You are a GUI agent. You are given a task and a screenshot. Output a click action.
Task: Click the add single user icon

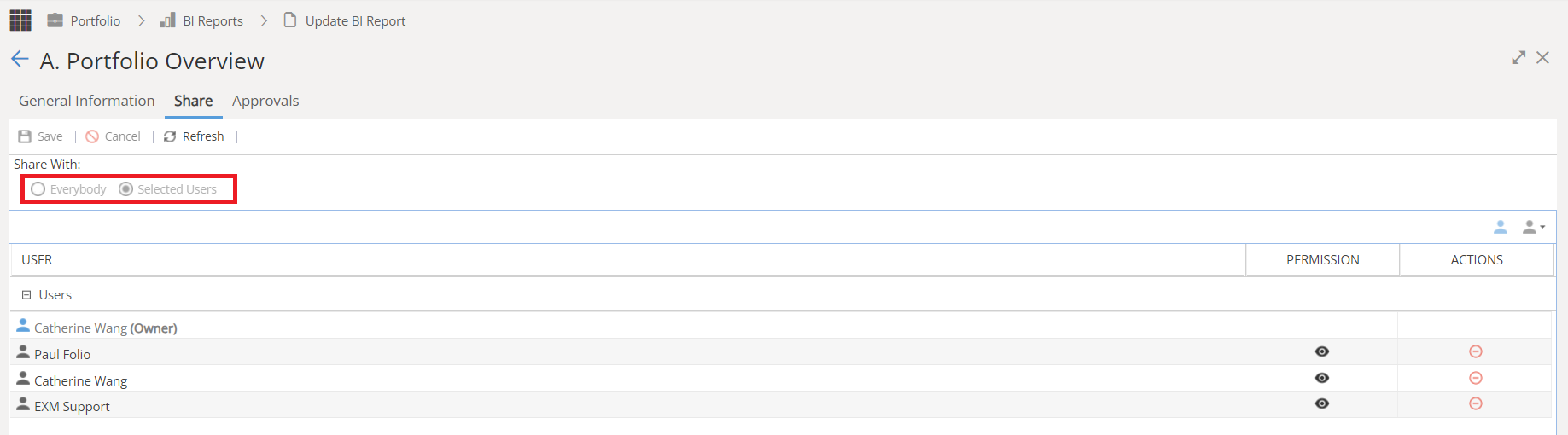click(1500, 227)
